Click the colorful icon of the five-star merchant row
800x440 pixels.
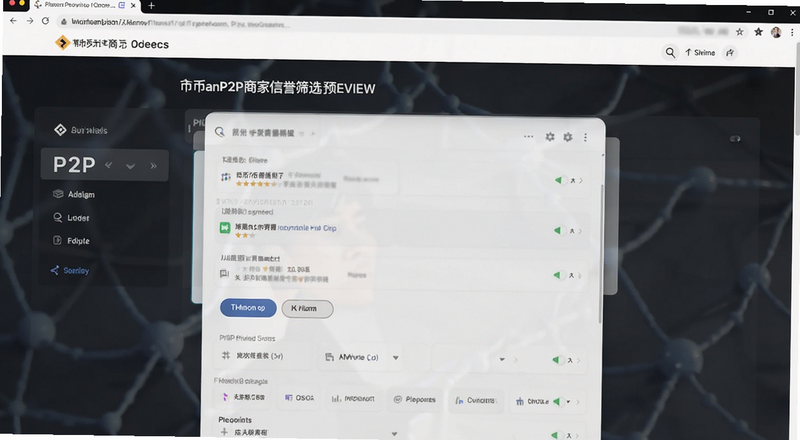coord(226,177)
